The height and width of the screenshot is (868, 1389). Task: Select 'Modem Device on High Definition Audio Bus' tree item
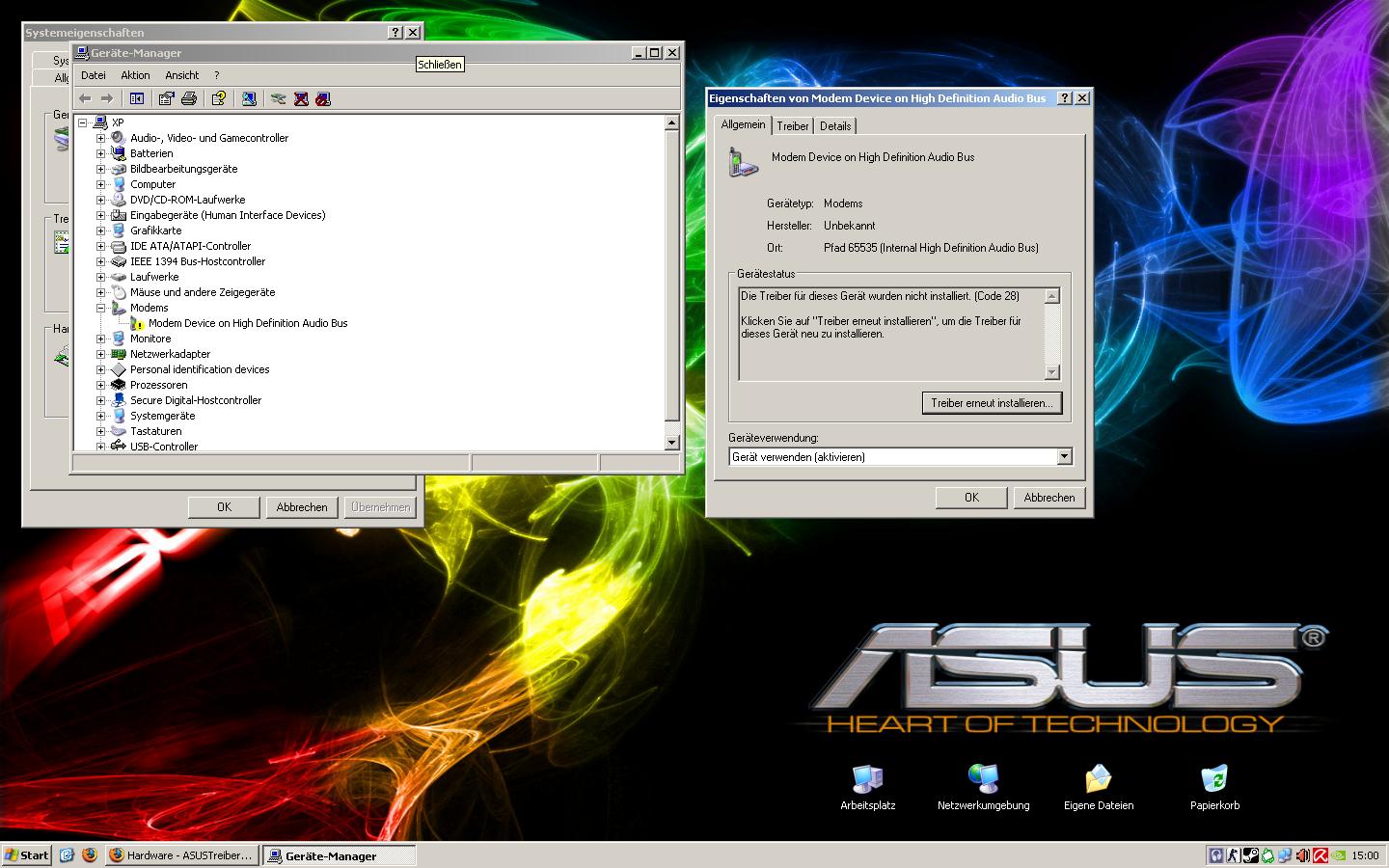tap(248, 323)
